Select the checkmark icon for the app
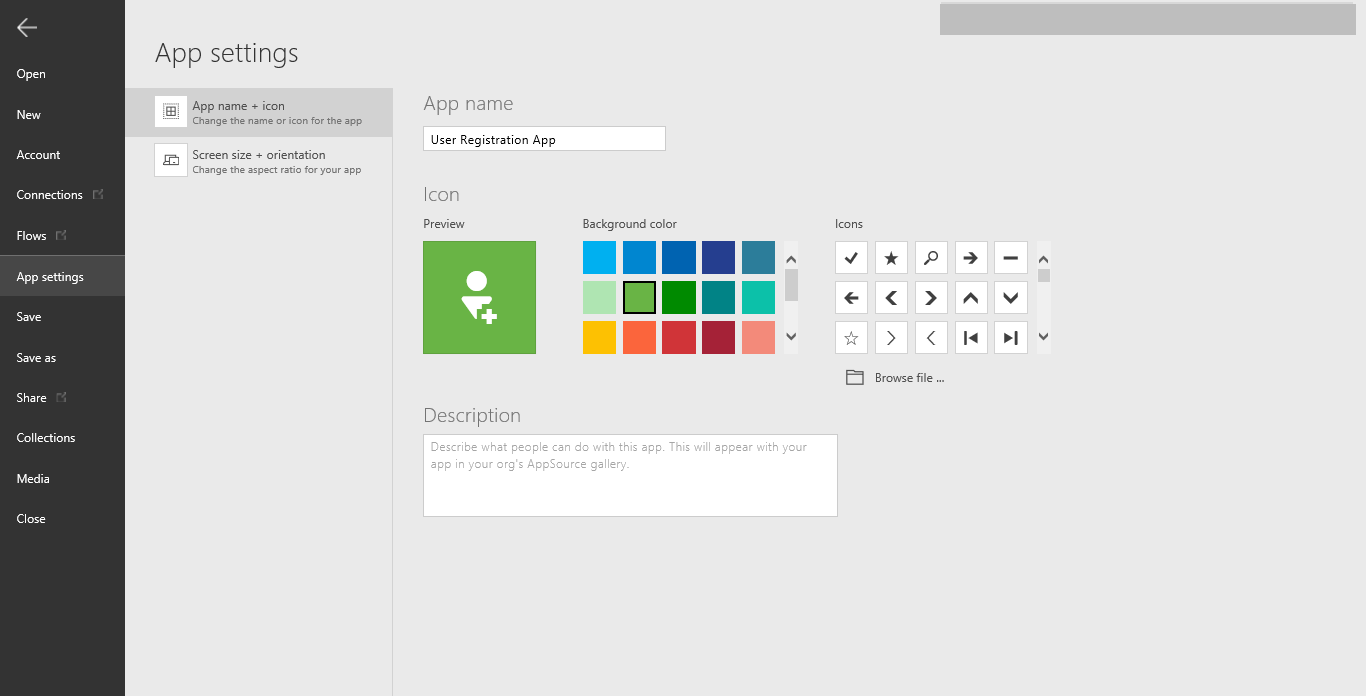 click(x=851, y=258)
